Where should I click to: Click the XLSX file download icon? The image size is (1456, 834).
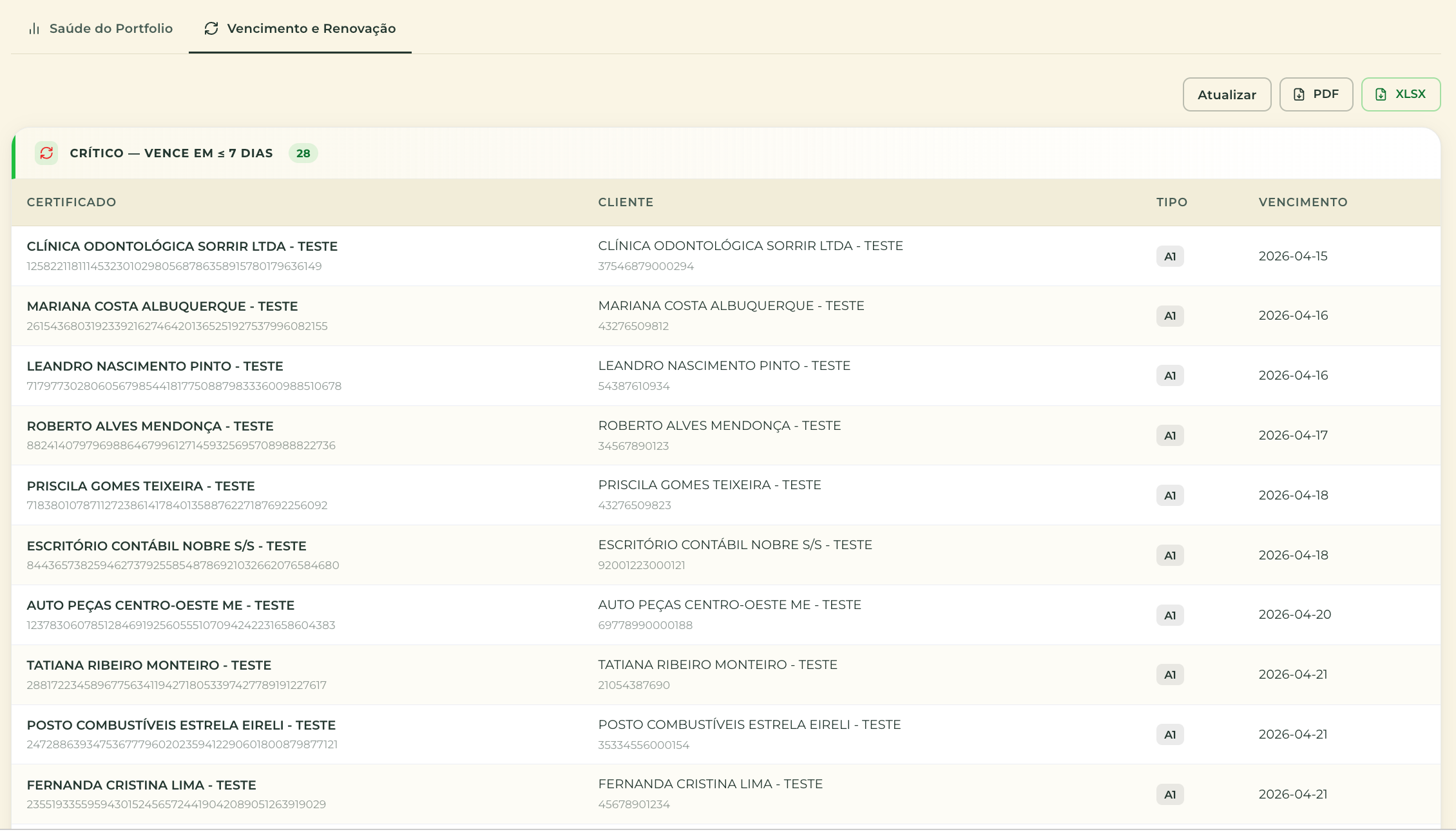[x=1381, y=95]
